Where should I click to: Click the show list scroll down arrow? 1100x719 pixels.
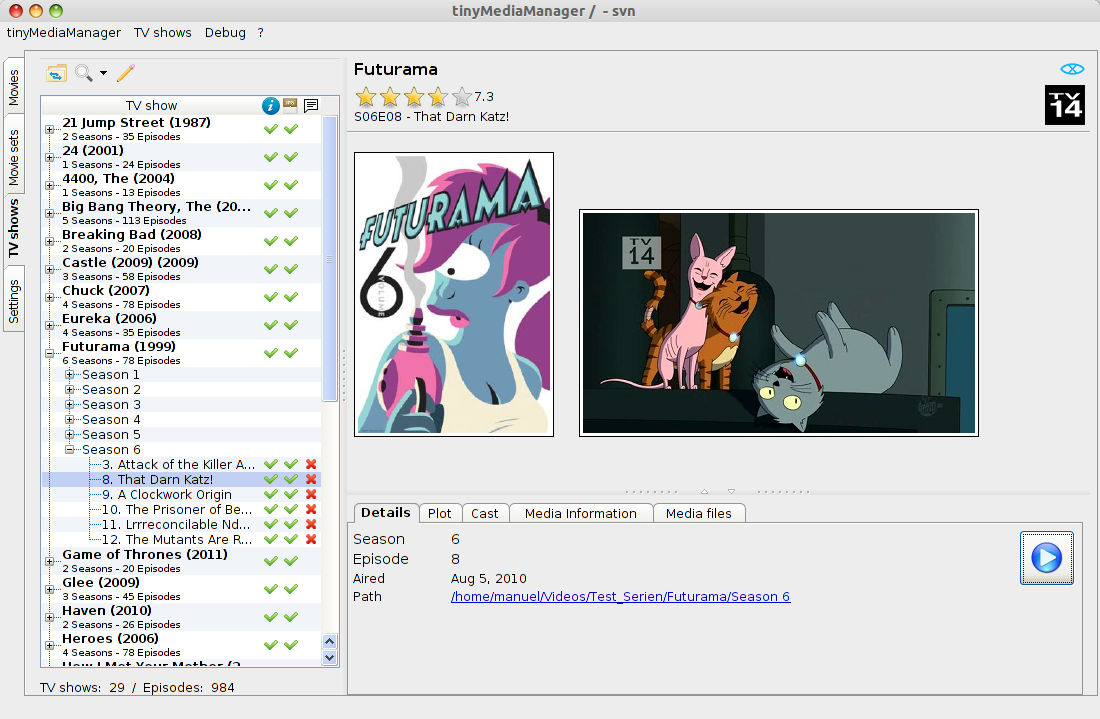pos(330,657)
